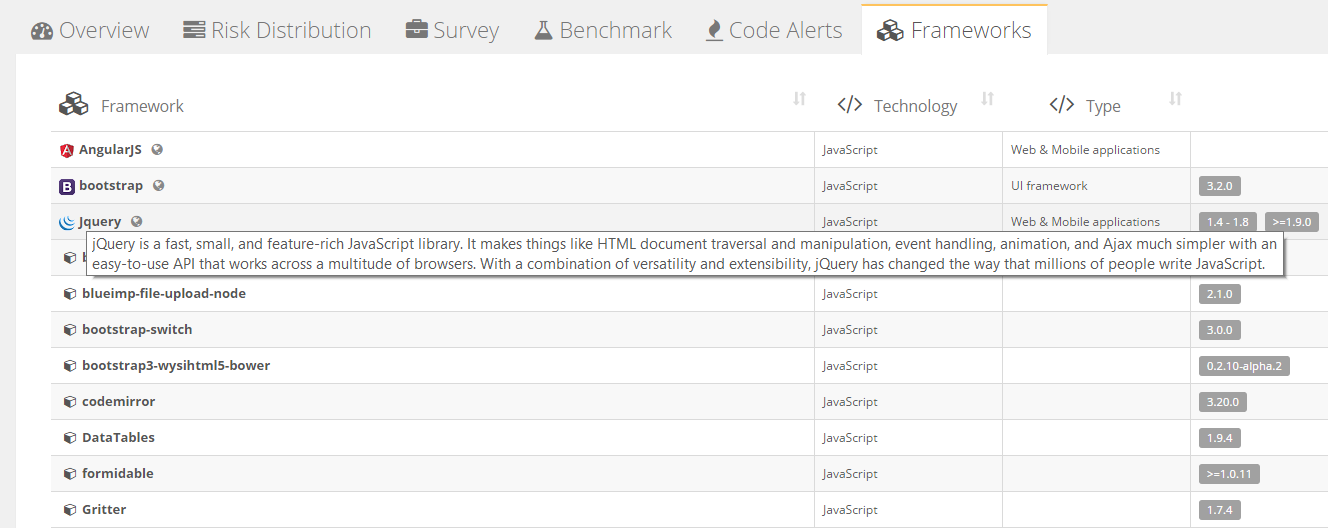
Task: Click the 1.7.4 version badge
Action: 1219,510
